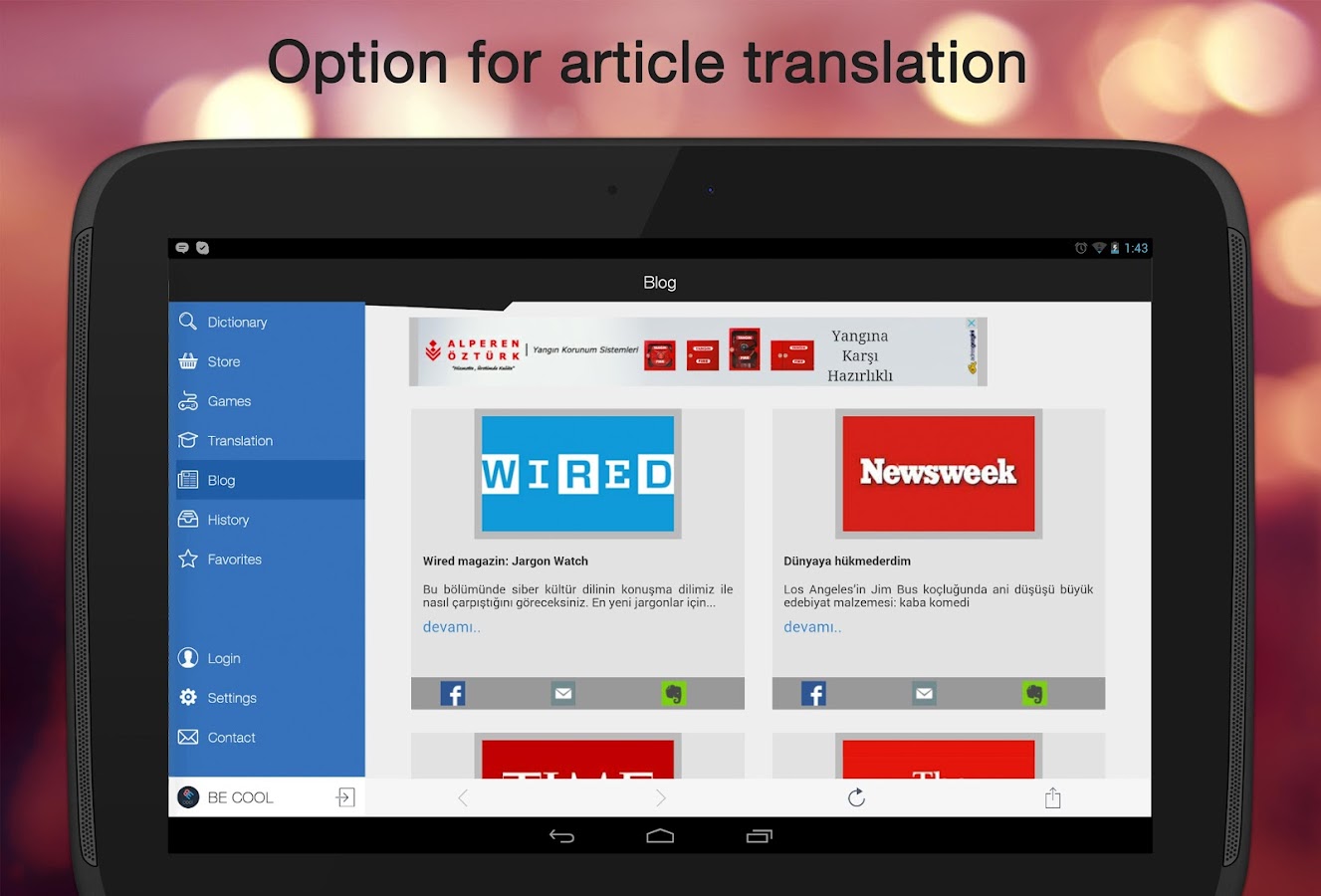Tap the alarm icon in status bar
The image size is (1321, 896).
1081,248
